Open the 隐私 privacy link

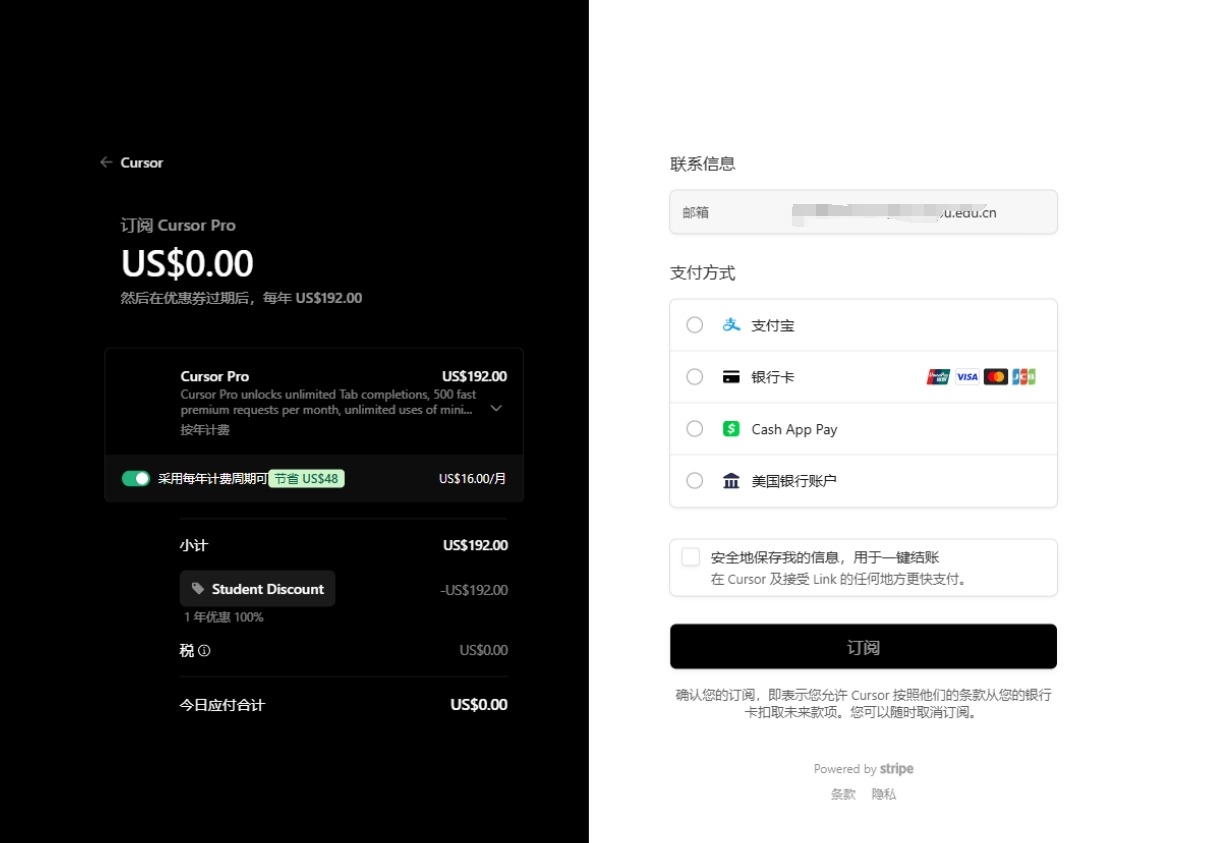tap(884, 794)
